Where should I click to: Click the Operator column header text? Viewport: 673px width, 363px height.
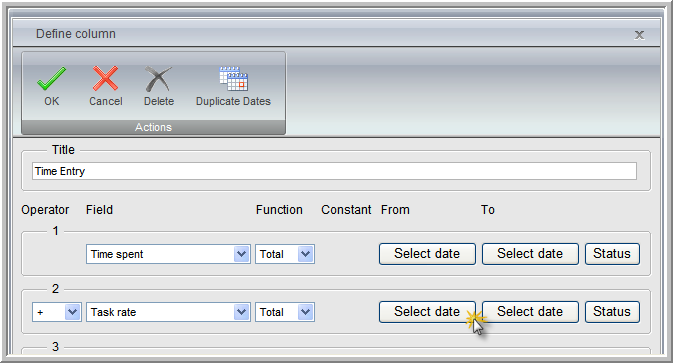(45, 210)
